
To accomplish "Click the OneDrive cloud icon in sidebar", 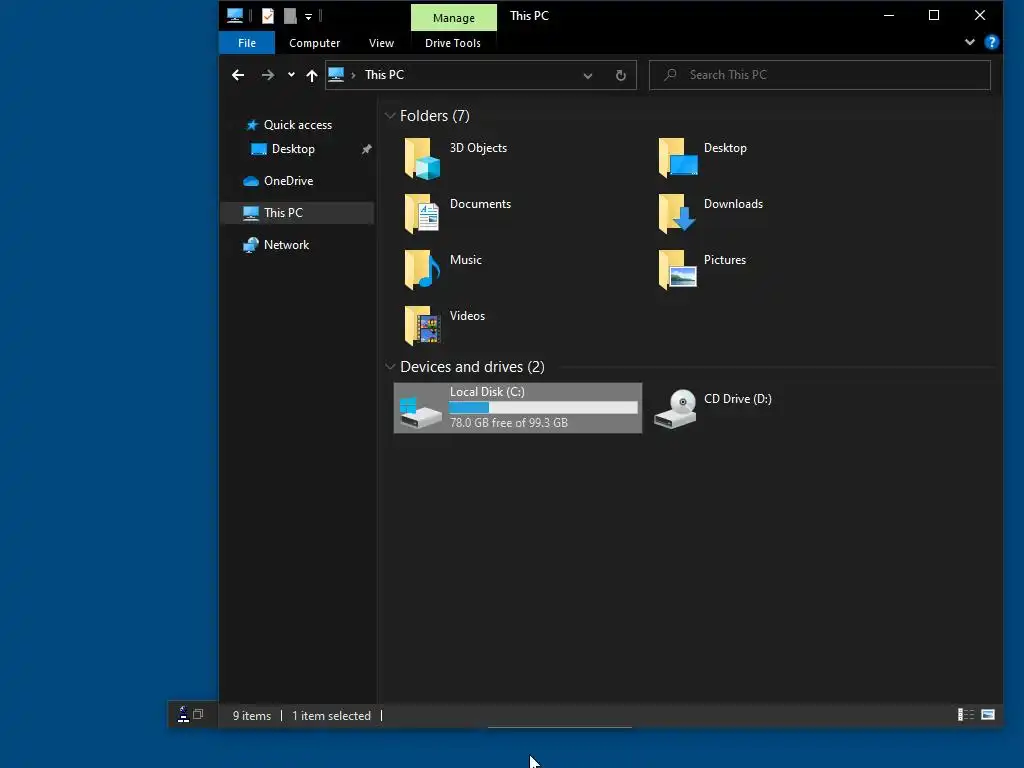I will [x=251, y=181].
